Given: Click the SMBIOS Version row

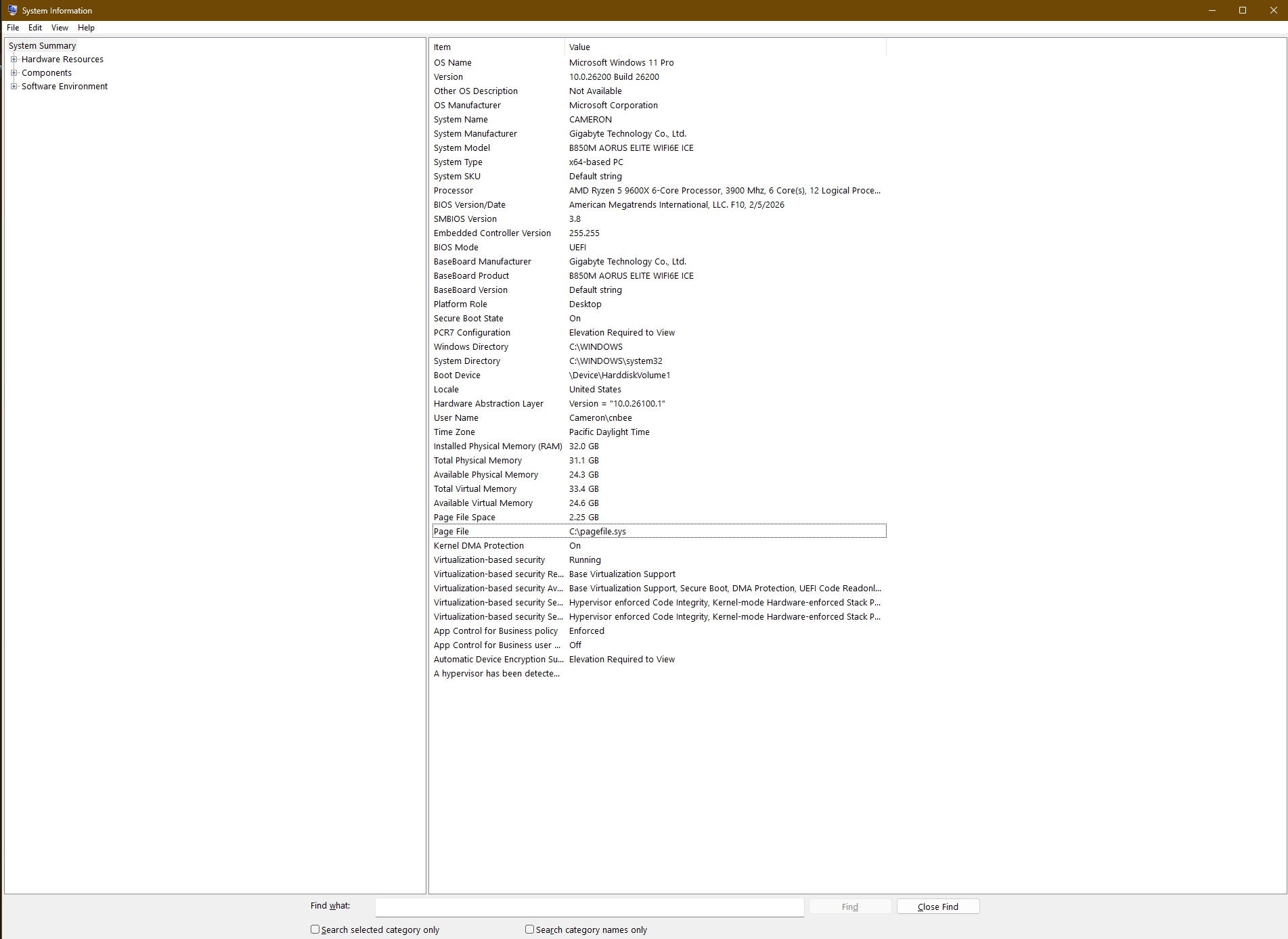Looking at the screenshot, I should (659, 219).
